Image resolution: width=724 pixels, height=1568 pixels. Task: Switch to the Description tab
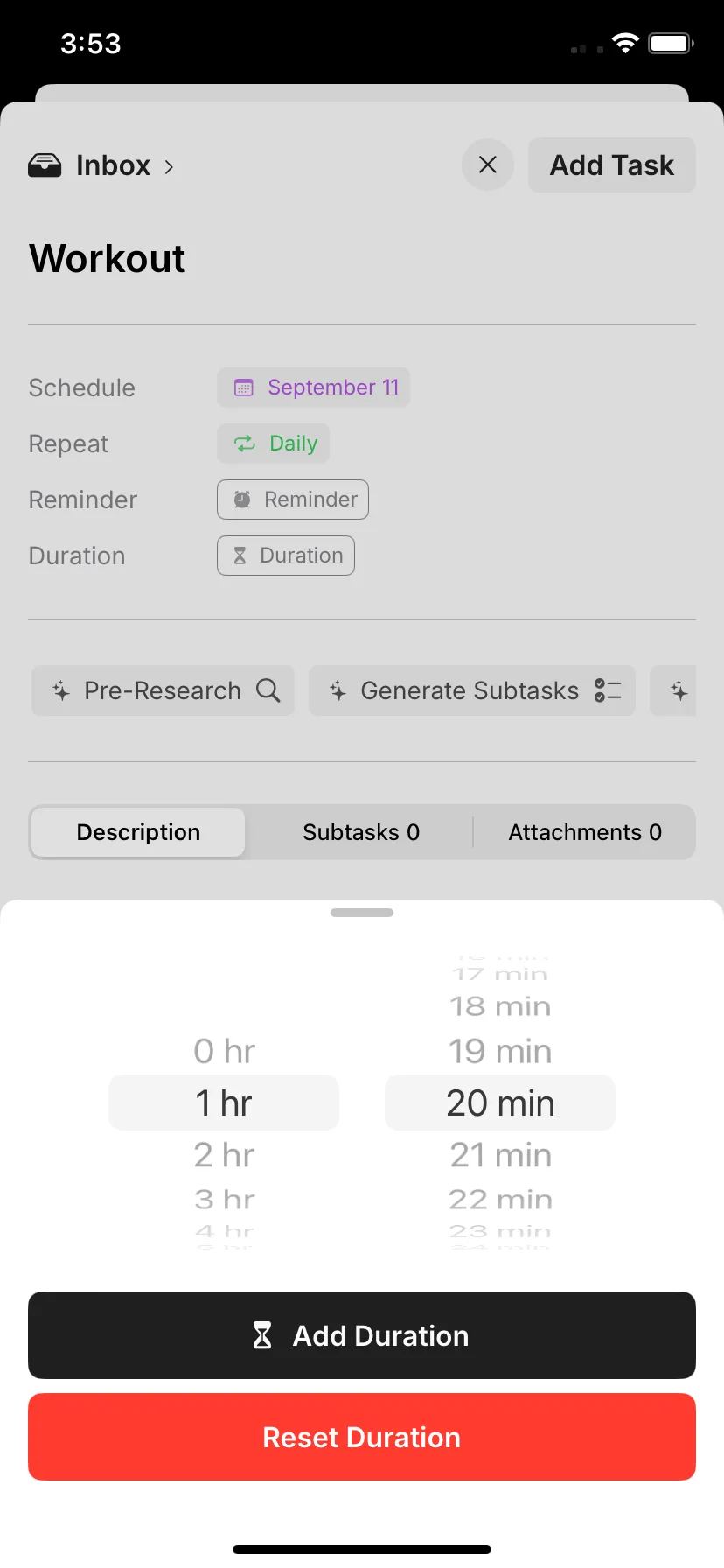pyautogui.click(x=138, y=832)
